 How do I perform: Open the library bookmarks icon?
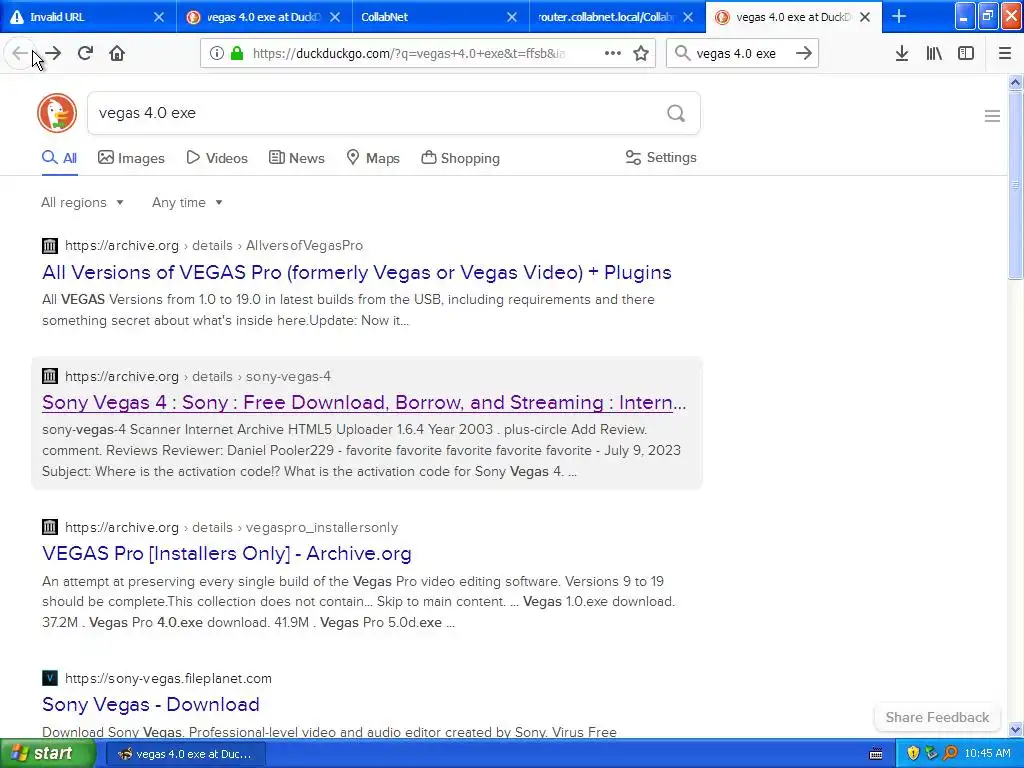click(x=934, y=54)
